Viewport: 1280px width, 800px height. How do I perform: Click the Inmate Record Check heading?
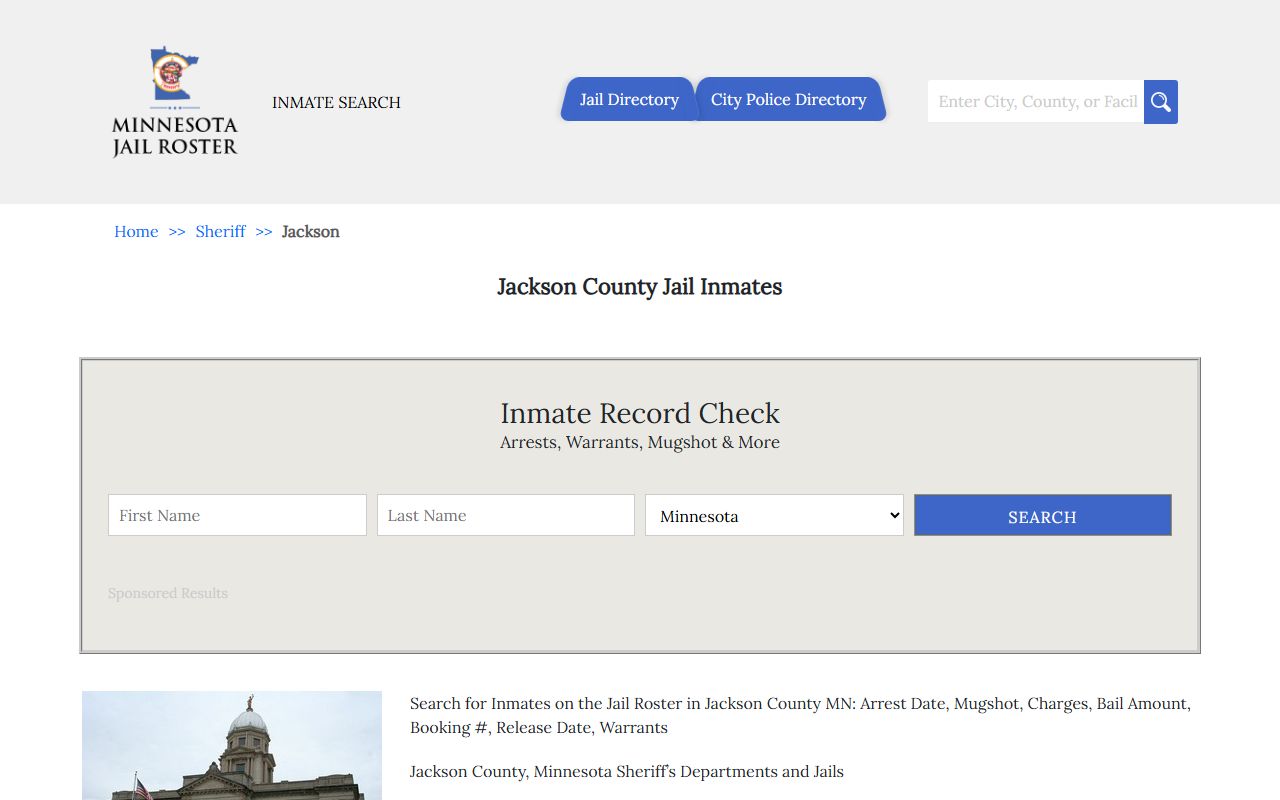pos(640,413)
